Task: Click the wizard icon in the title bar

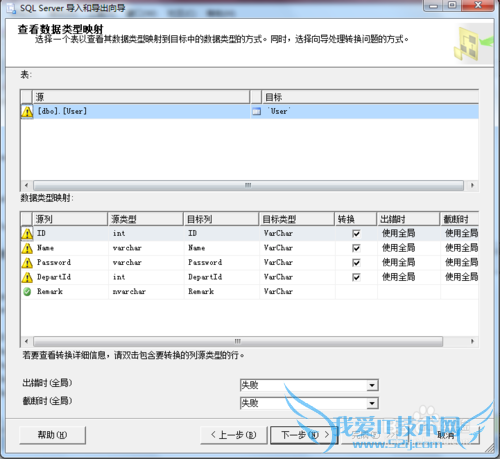Action: click(11, 8)
